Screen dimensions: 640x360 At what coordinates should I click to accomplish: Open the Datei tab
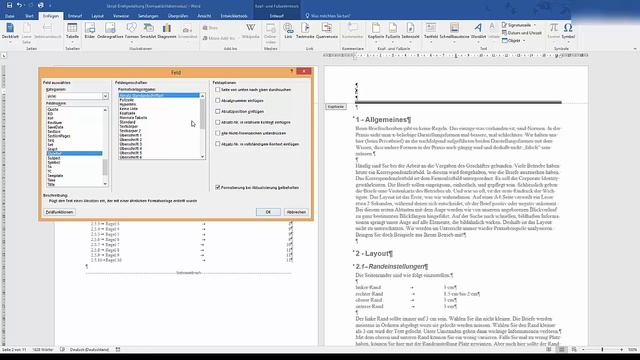(x=10, y=16)
